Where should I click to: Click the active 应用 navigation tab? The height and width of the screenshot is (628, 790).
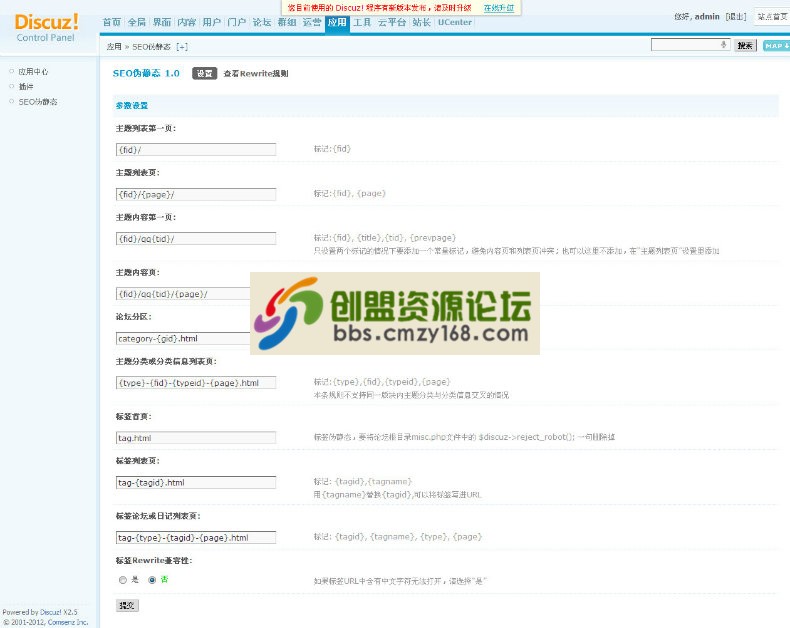click(x=337, y=23)
